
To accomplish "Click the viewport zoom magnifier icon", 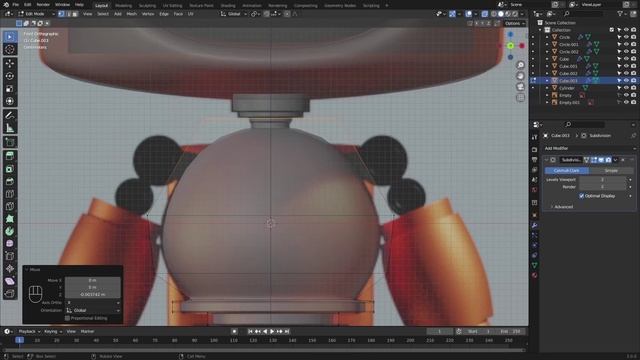I will click(520, 65).
